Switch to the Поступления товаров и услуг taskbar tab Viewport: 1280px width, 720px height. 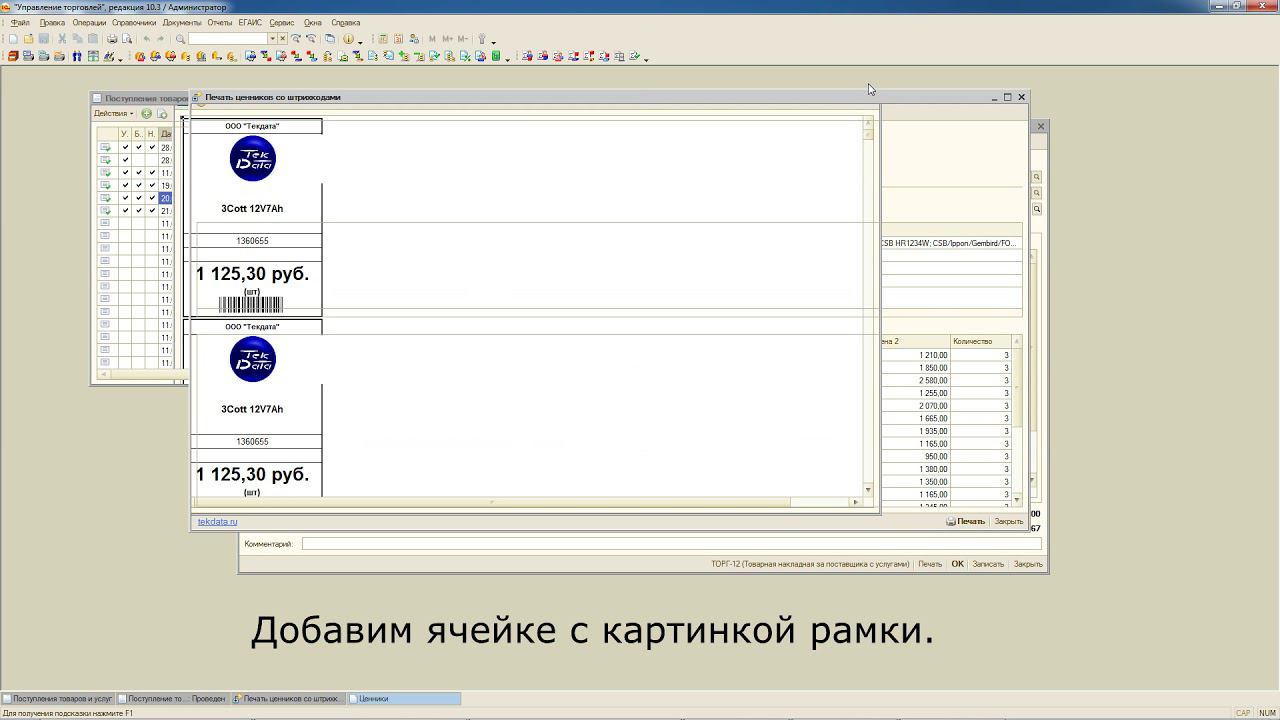pyautogui.click(x=58, y=699)
